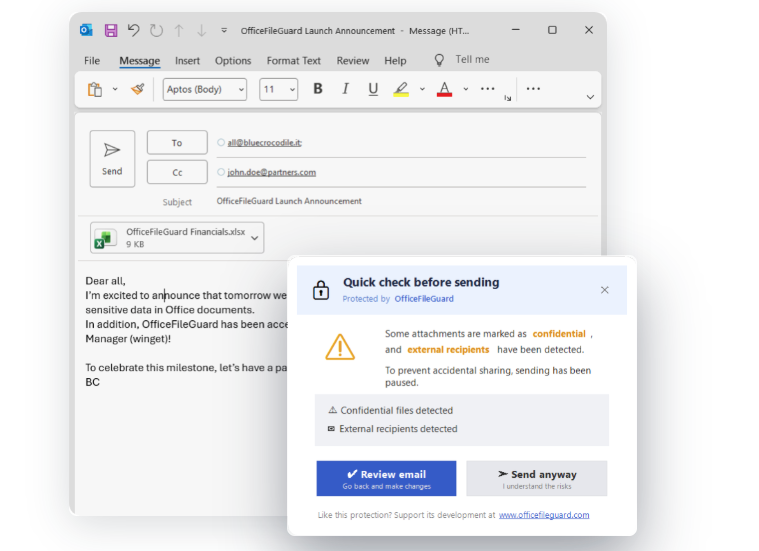The height and width of the screenshot is (551, 759).
Task: Expand the attachment options dropdown arrow
Action: (x=255, y=238)
